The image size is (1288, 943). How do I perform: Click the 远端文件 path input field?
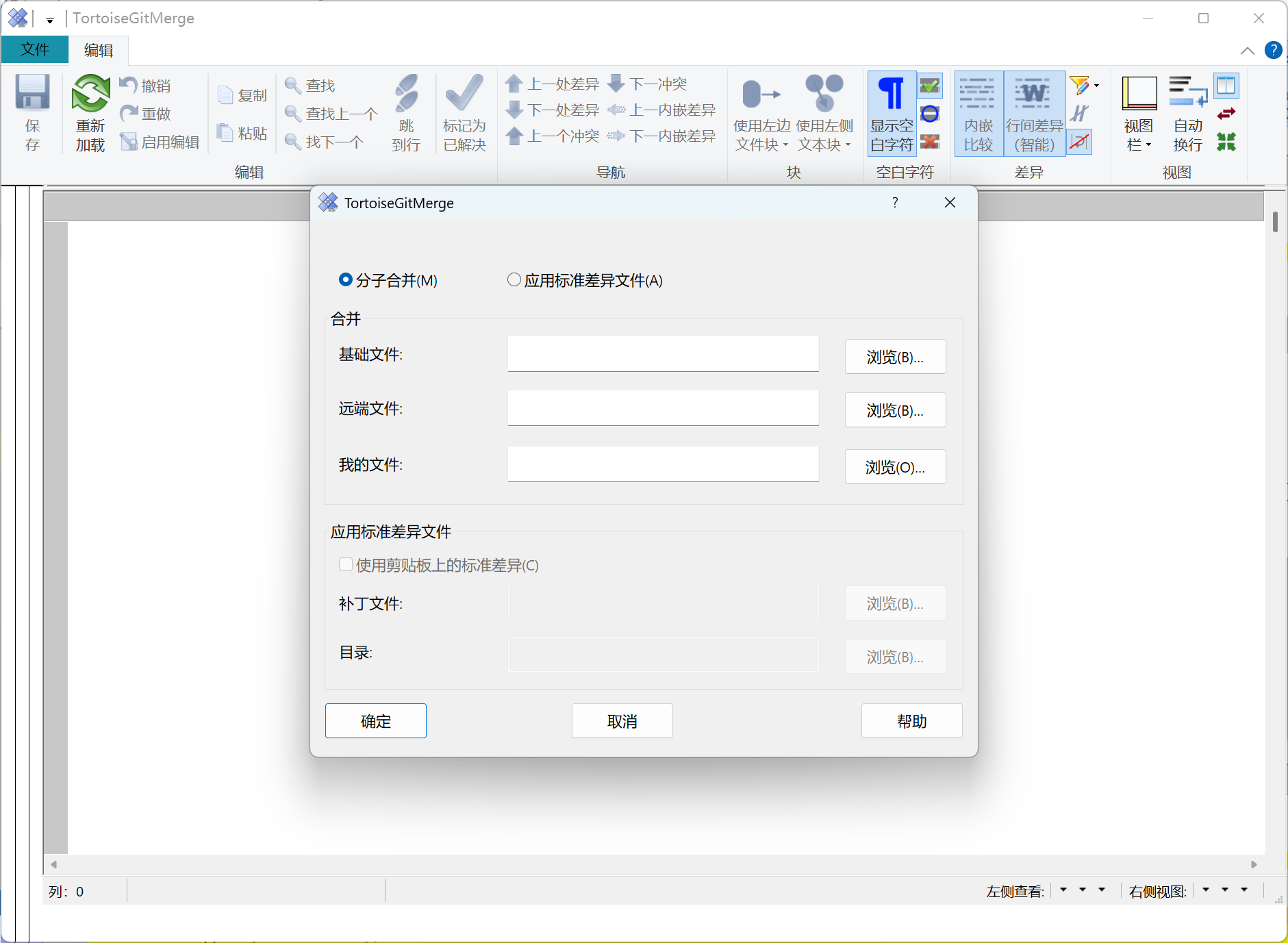point(664,407)
